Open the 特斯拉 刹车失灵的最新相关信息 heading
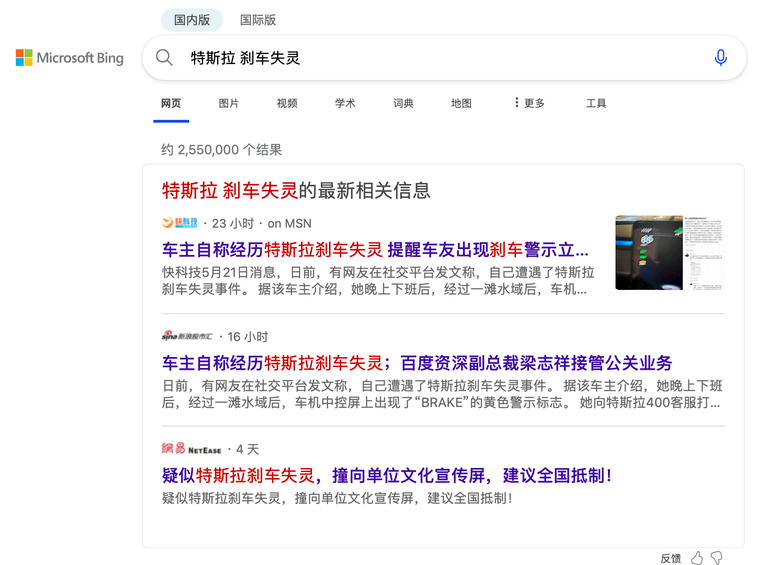780x565 pixels. click(x=296, y=190)
